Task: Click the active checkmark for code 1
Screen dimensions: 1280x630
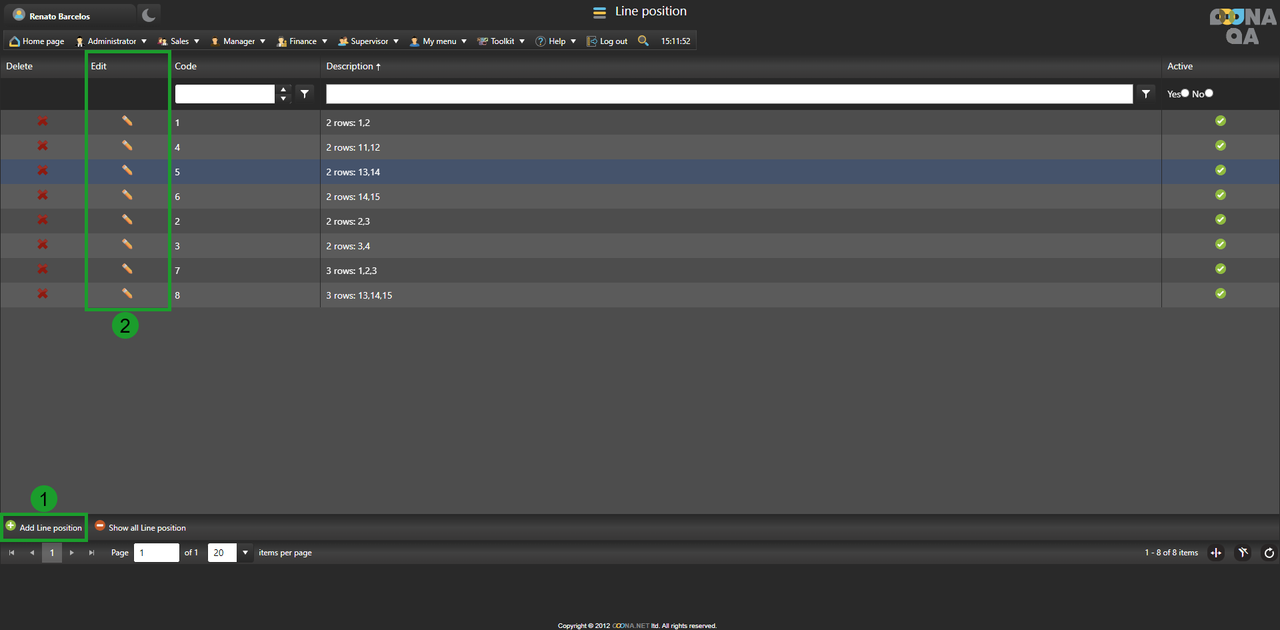Action: [x=1220, y=121]
